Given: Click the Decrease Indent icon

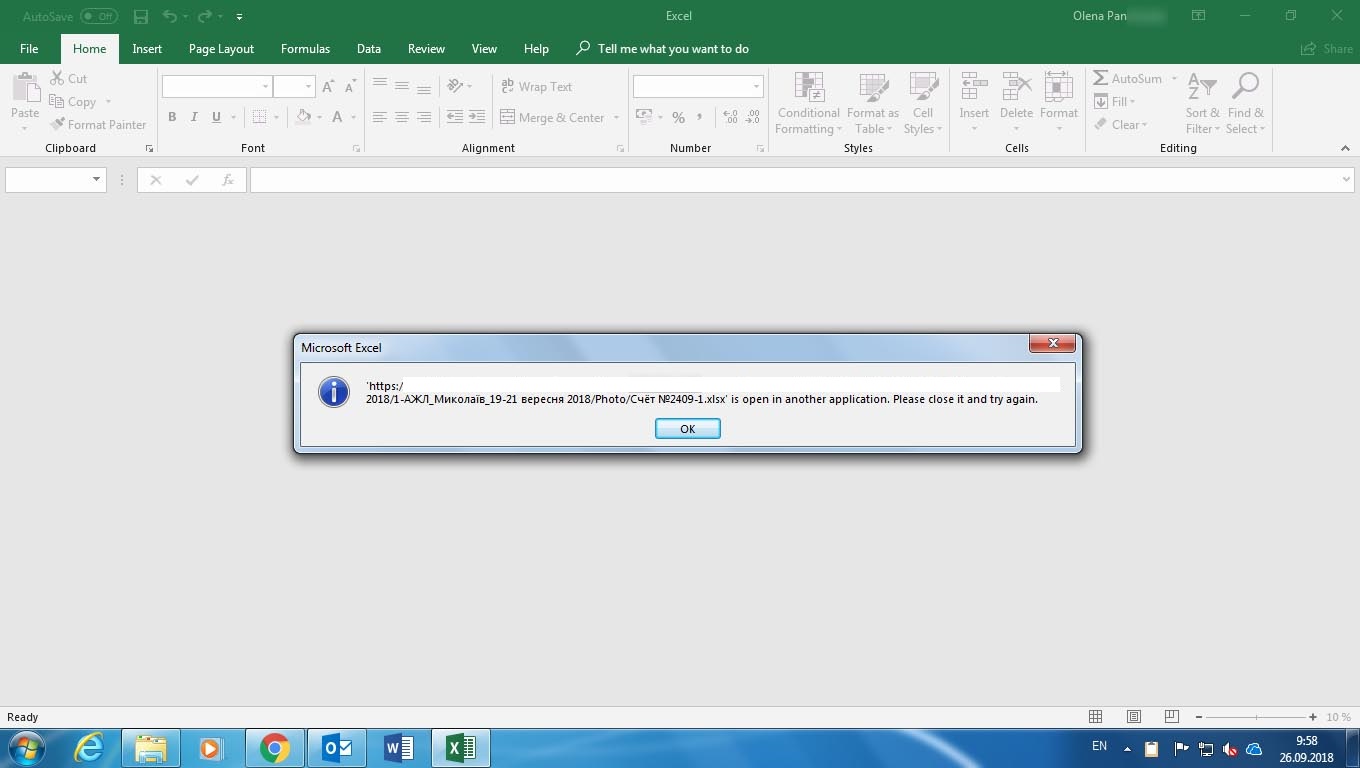Looking at the screenshot, I should tap(455, 117).
